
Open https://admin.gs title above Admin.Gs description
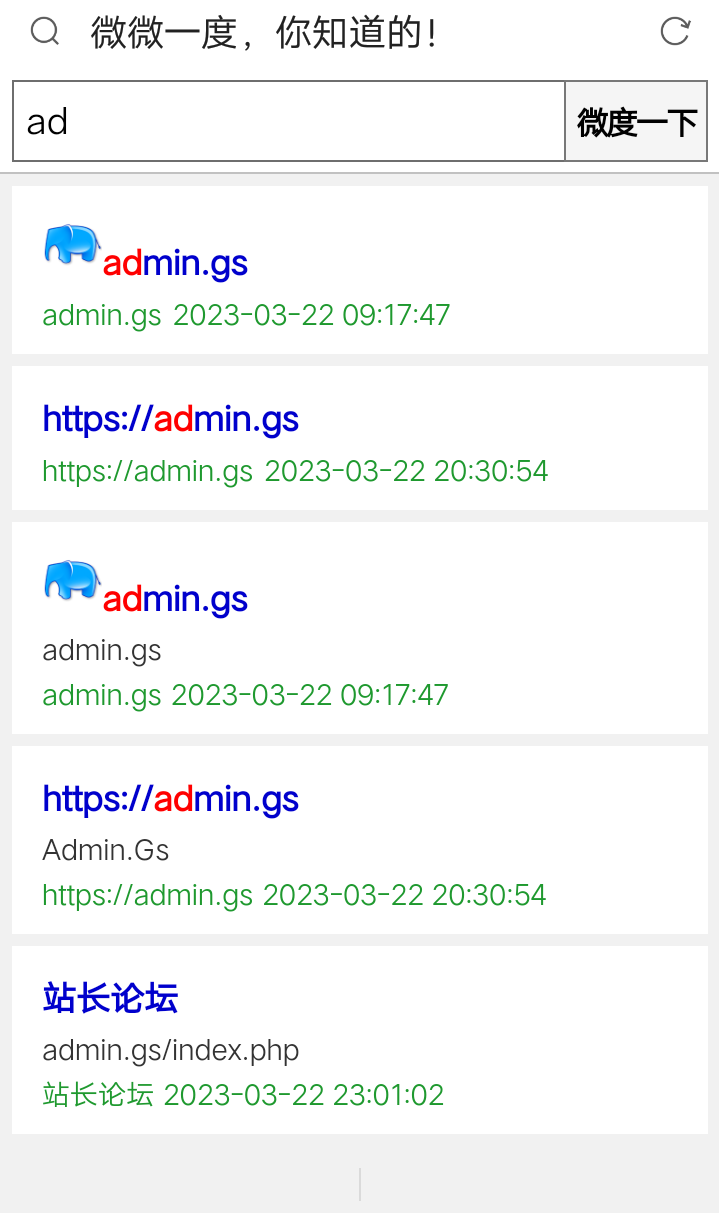coord(171,799)
